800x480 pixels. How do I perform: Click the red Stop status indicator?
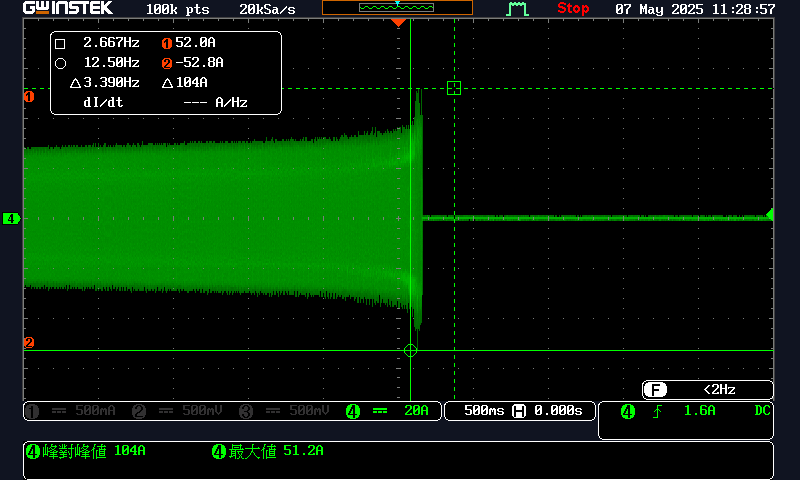point(573,8)
